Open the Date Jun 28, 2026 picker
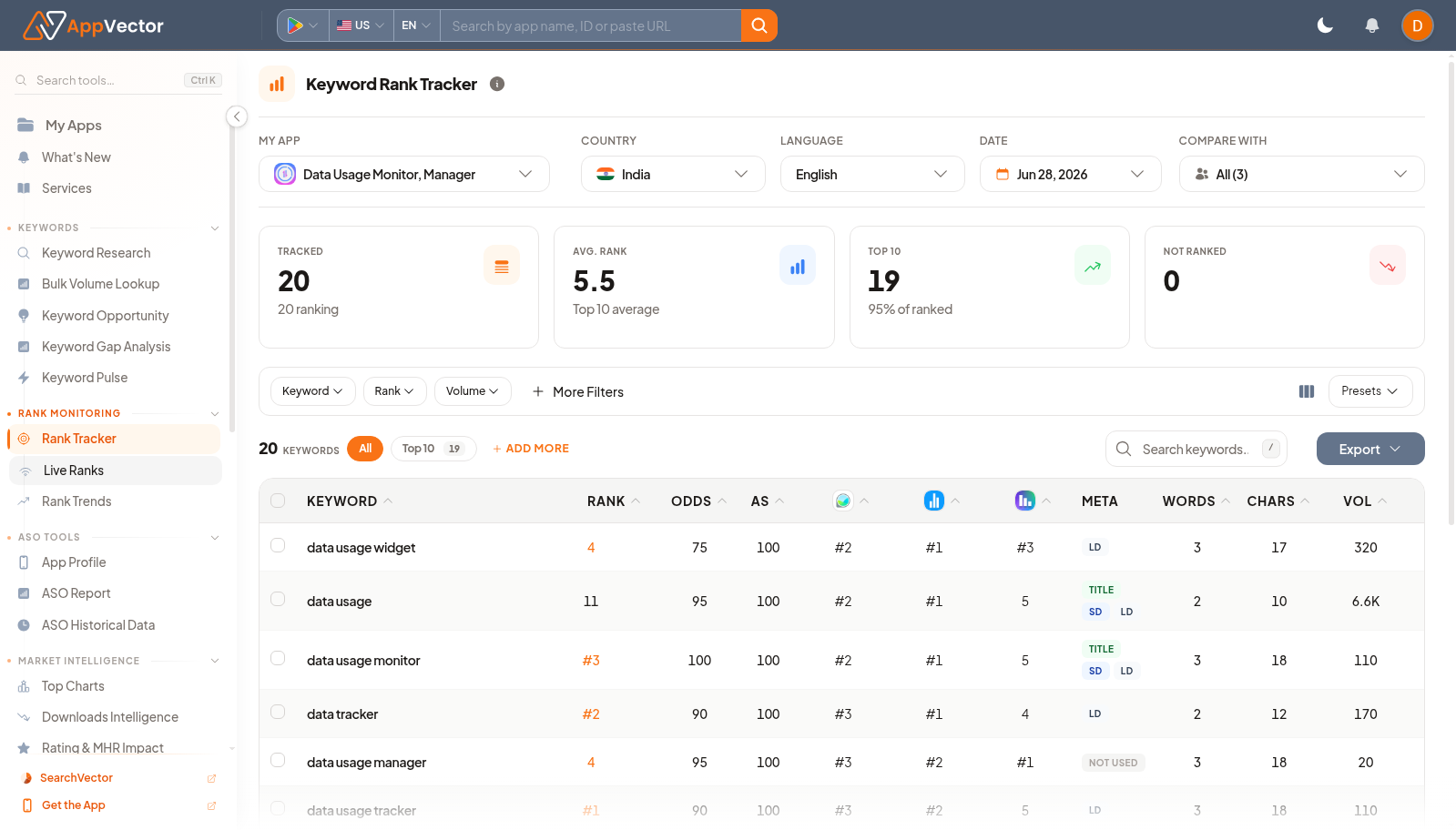1456x830 pixels. pos(1070,174)
